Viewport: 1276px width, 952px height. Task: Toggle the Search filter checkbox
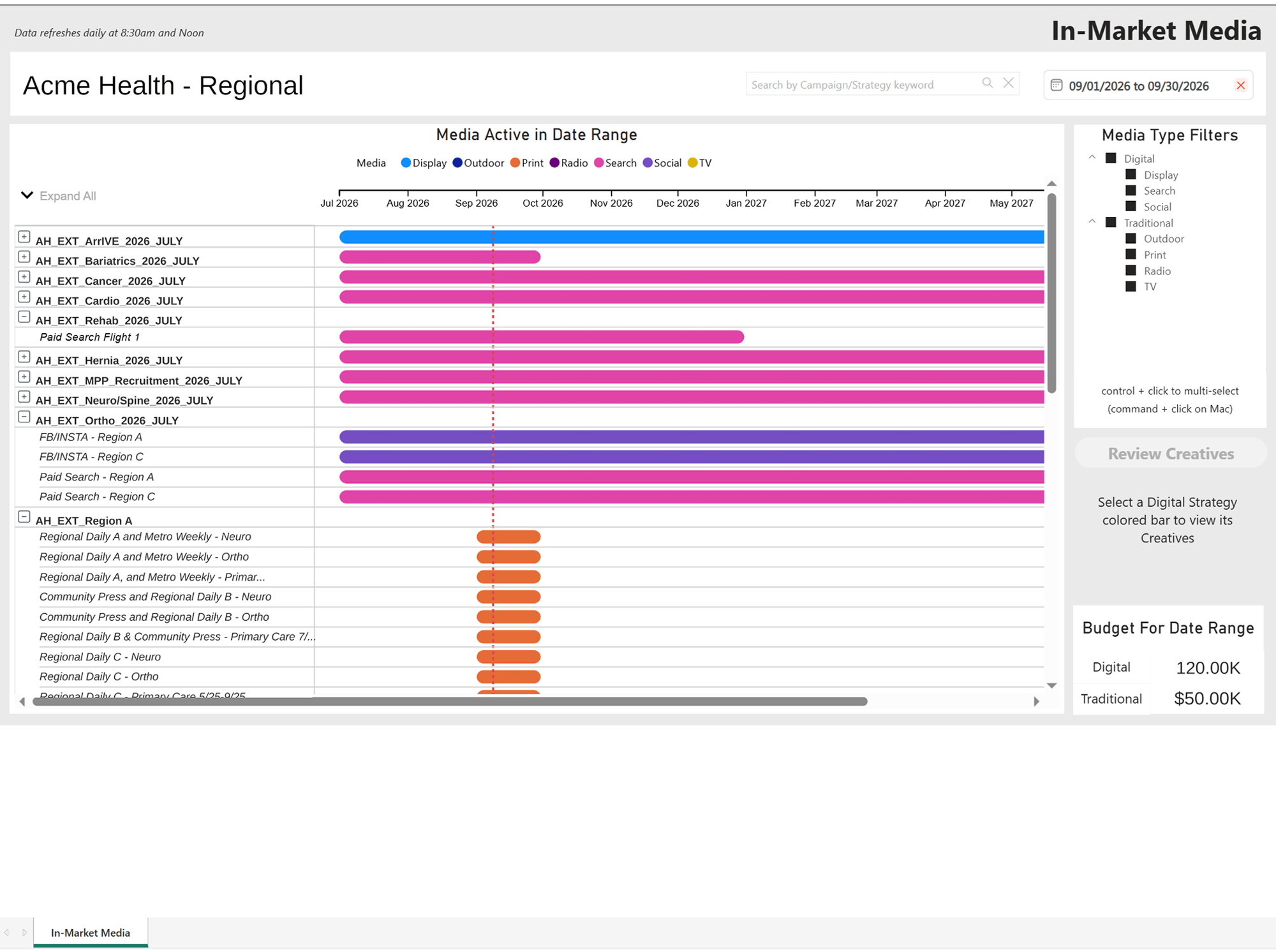(1131, 190)
